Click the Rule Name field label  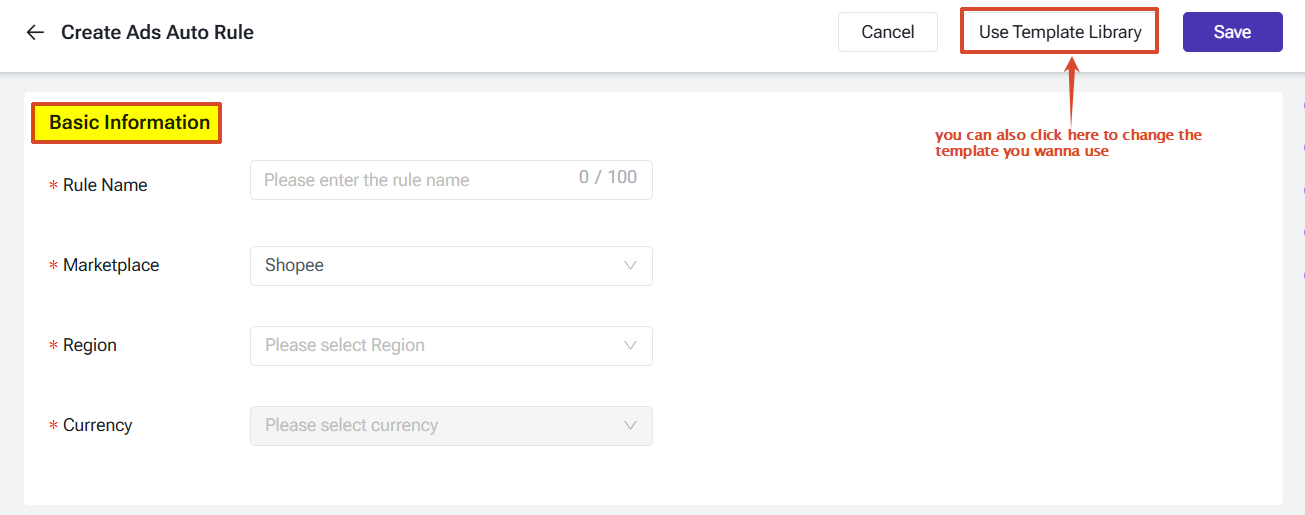[x=105, y=185]
